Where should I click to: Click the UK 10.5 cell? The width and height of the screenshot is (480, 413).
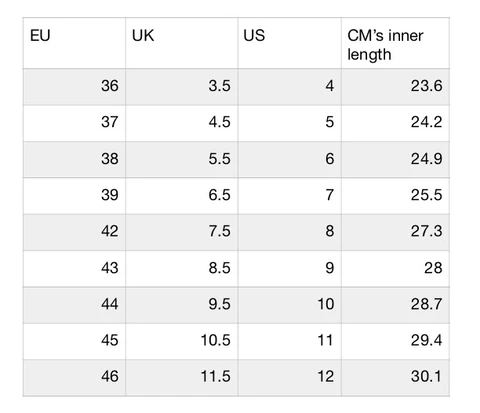click(182, 341)
